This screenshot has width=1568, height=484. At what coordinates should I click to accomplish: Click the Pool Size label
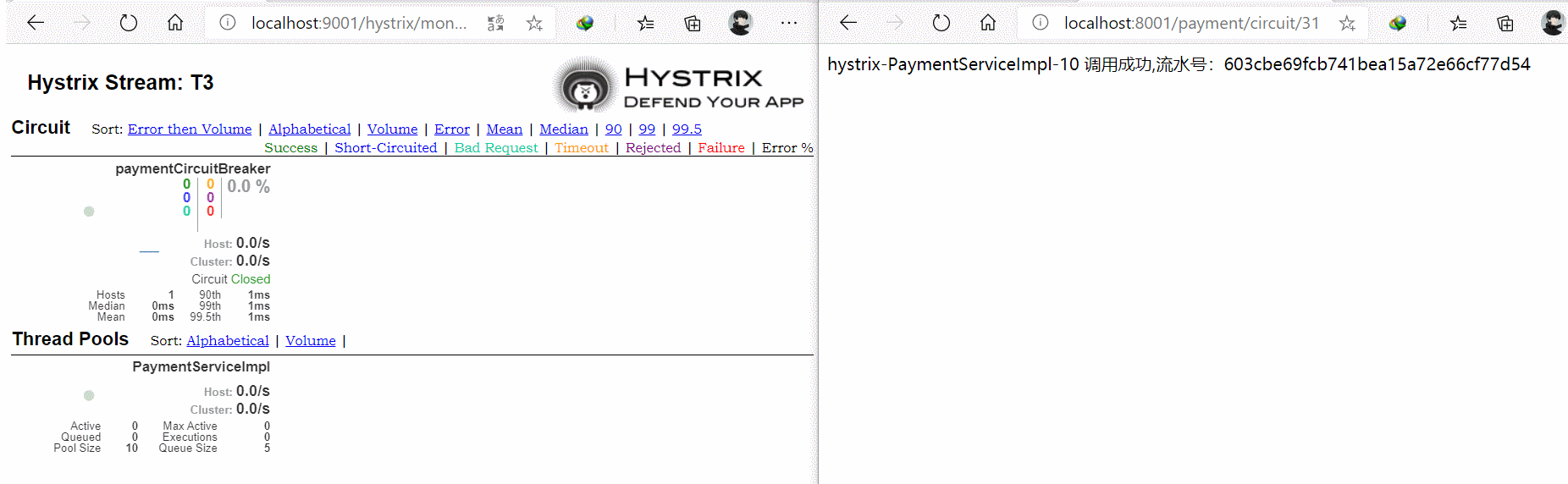pos(77,448)
